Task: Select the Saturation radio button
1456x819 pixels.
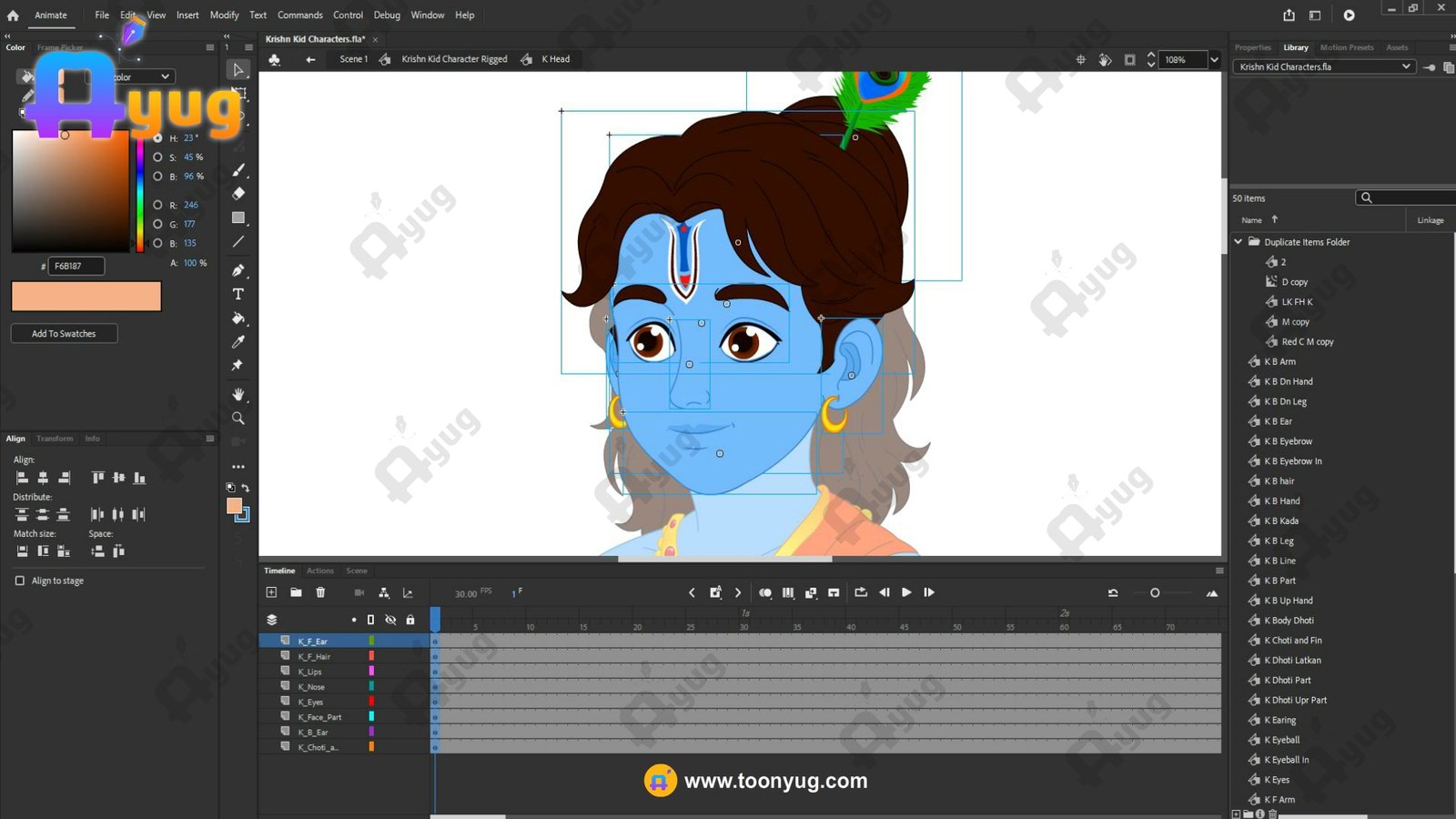Action: point(157,157)
